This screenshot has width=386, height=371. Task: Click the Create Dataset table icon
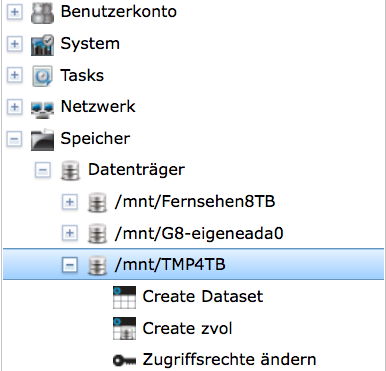click(x=124, y=297)
